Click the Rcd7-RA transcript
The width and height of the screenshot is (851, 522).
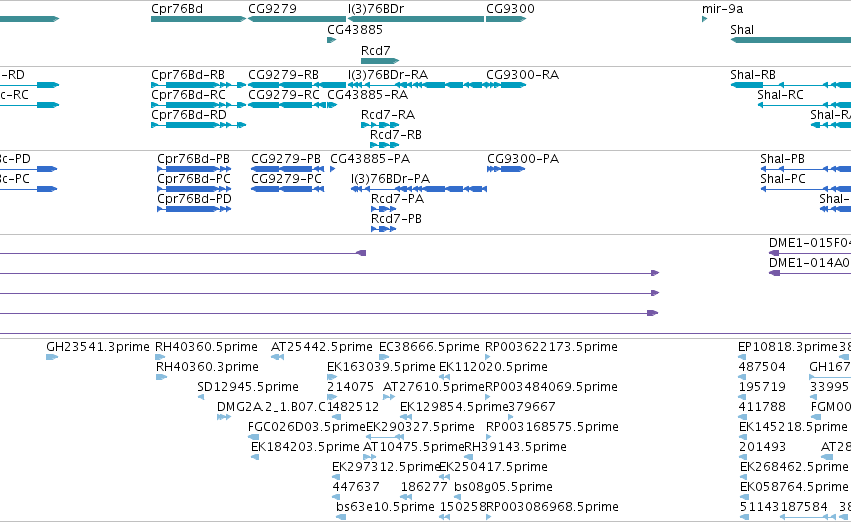[380, 125]
